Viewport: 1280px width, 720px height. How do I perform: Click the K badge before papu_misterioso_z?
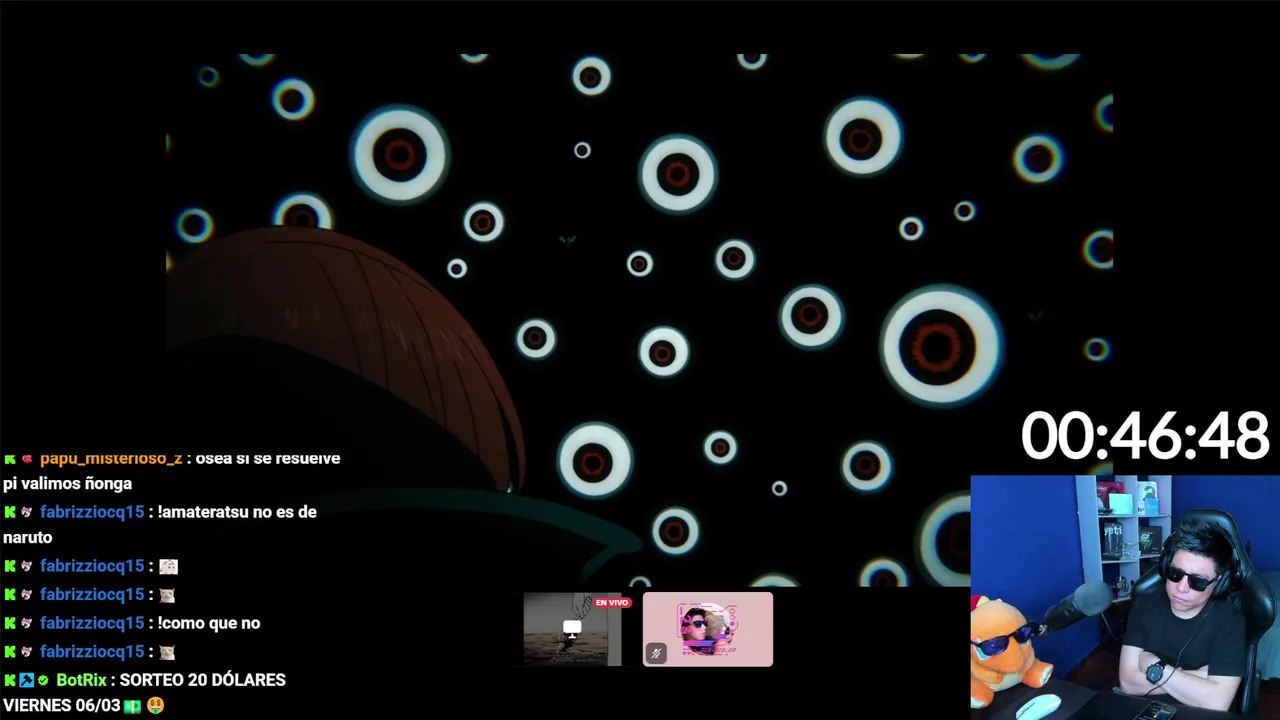10,459
